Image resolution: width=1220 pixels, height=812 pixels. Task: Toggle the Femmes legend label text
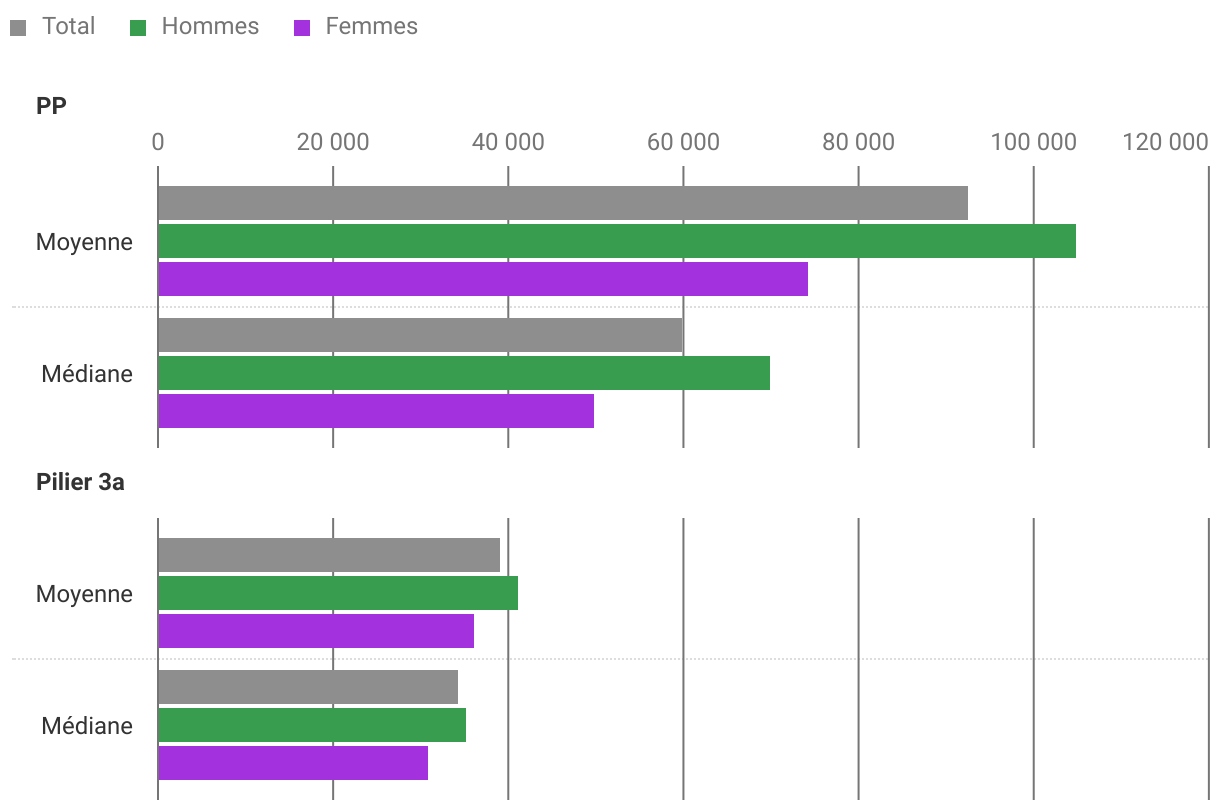click(371, 27)
